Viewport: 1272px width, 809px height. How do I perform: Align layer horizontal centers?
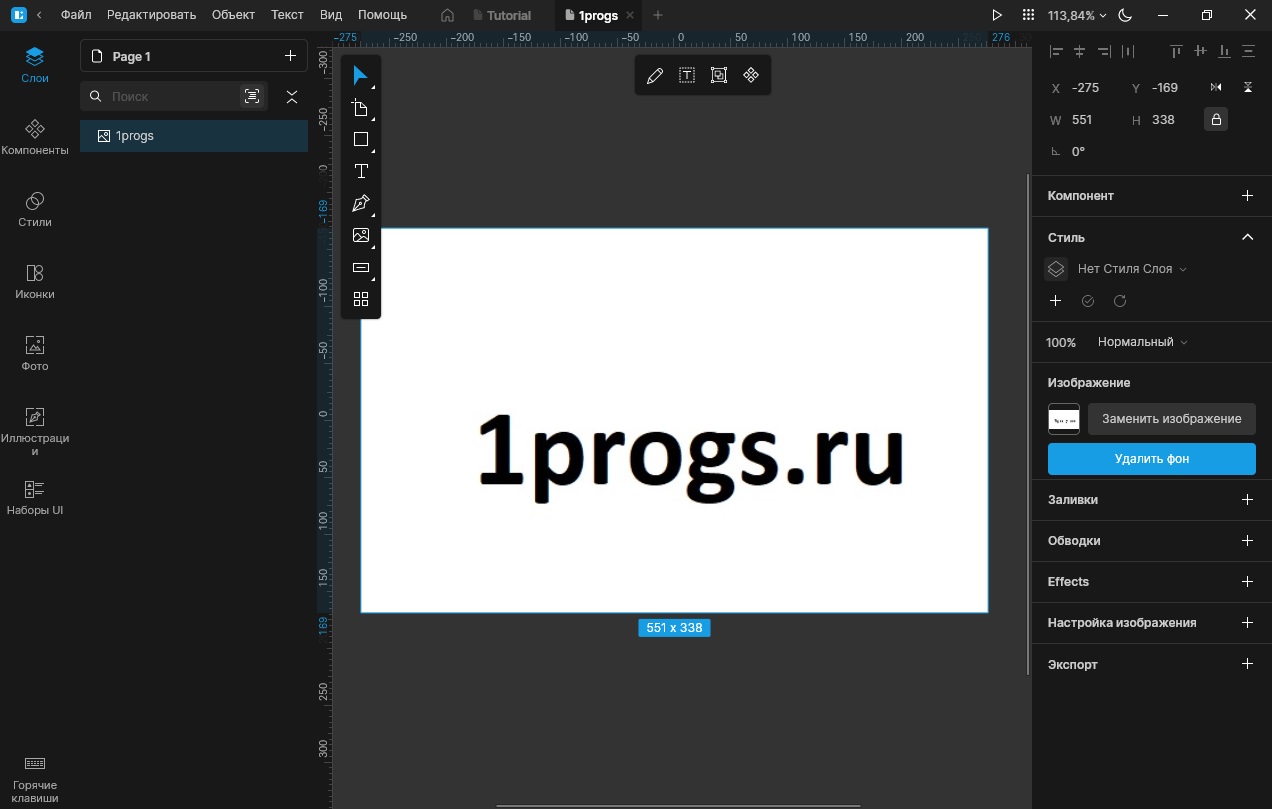(x=1080, y=52)
